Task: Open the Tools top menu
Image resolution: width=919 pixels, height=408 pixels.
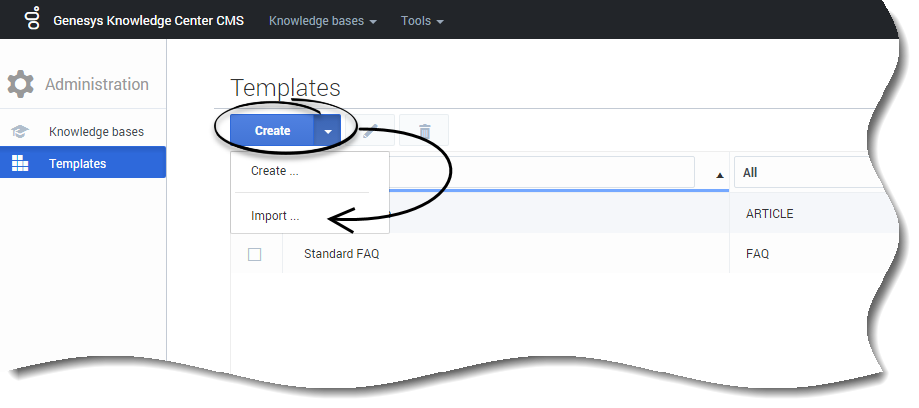Action: (x=422, y=20)
